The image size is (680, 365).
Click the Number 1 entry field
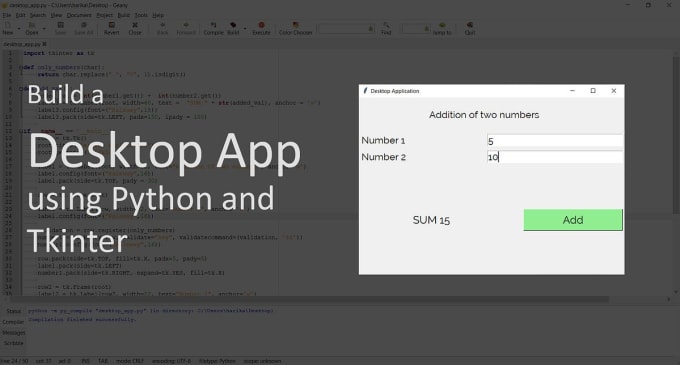(555, 141)
